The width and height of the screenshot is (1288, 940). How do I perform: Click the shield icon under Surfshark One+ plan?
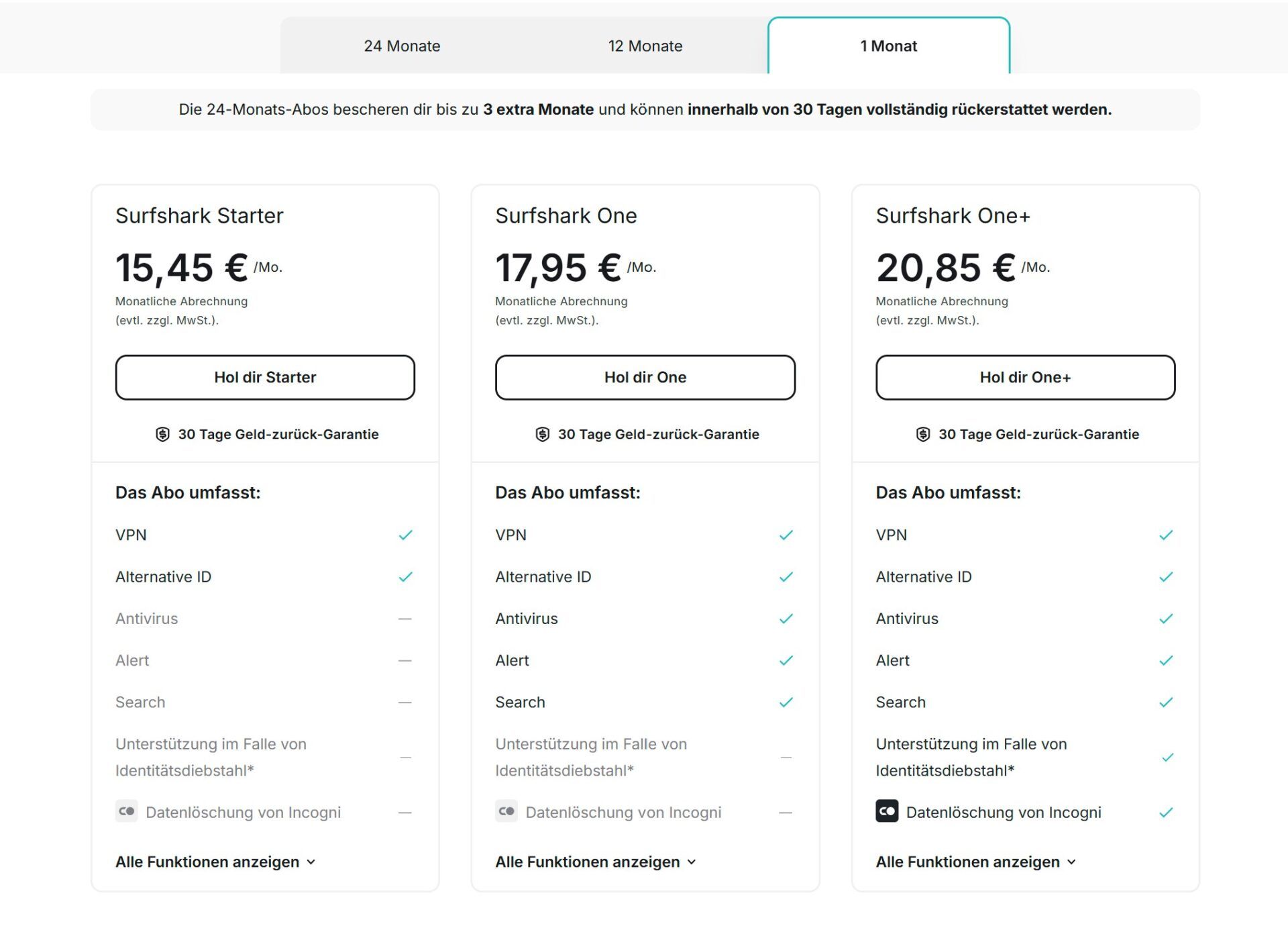click(924, 434)
